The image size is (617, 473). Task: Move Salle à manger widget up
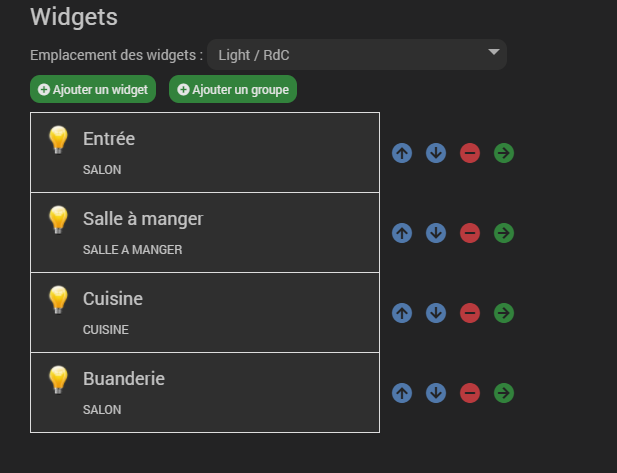click(402, 233)
